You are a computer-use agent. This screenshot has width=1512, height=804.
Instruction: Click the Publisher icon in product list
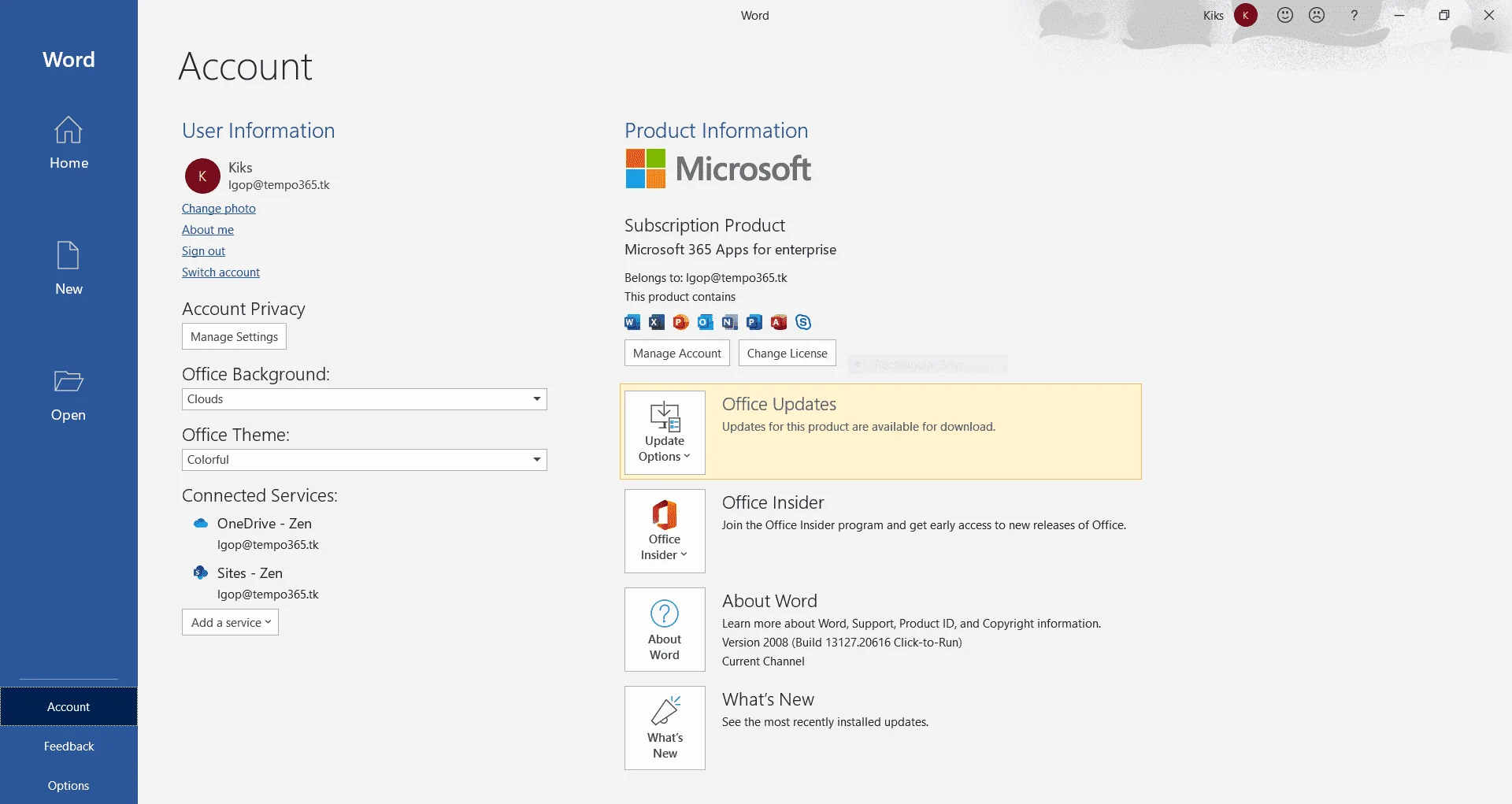coord(754,322)
